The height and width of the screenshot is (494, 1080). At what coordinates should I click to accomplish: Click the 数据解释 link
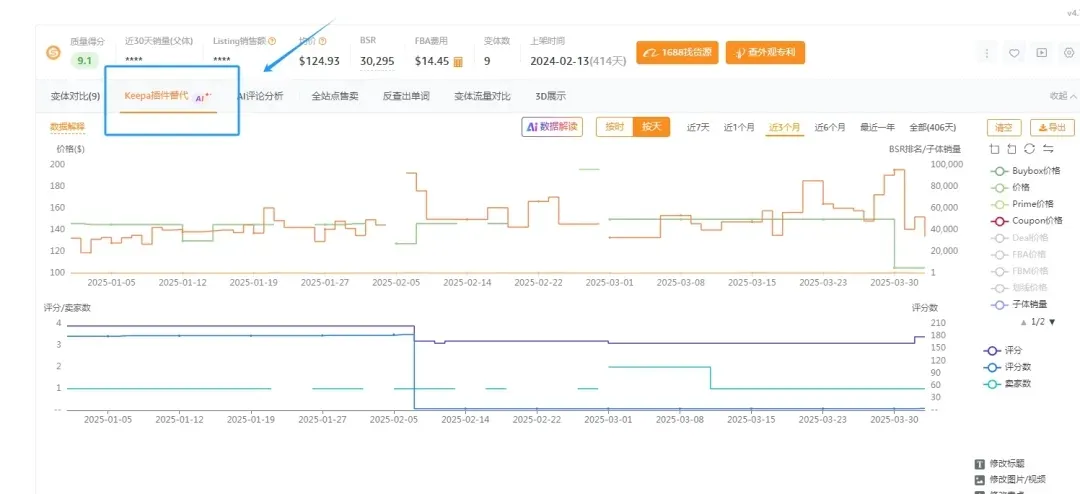point(67,127)
